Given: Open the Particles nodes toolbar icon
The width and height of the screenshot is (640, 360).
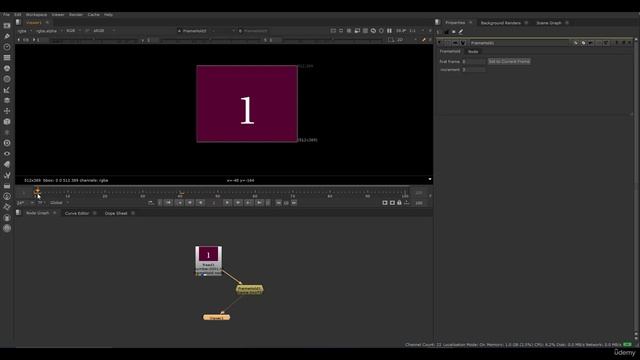Looking at the screenshot, I should pos(7,132).
